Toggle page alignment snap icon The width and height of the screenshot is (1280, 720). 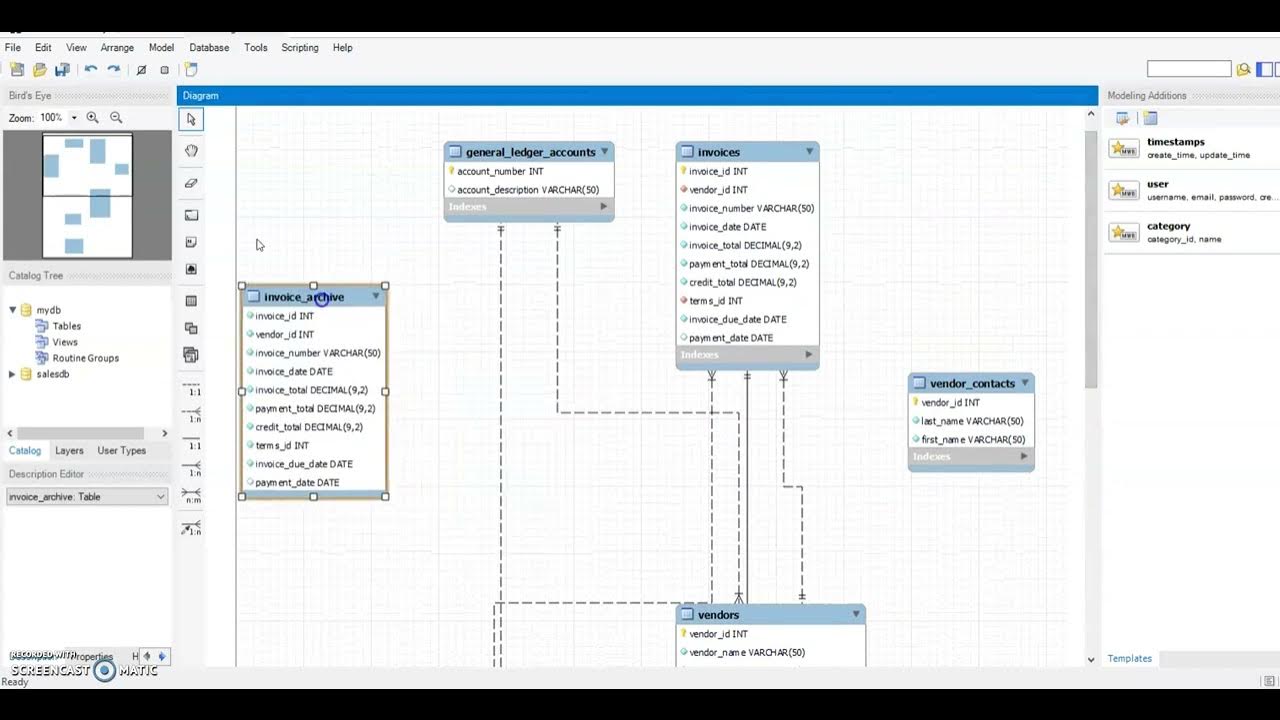click(165, 70)
